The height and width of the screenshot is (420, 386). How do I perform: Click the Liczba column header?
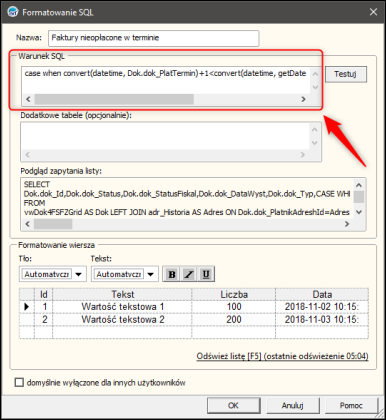pos(234,294)
